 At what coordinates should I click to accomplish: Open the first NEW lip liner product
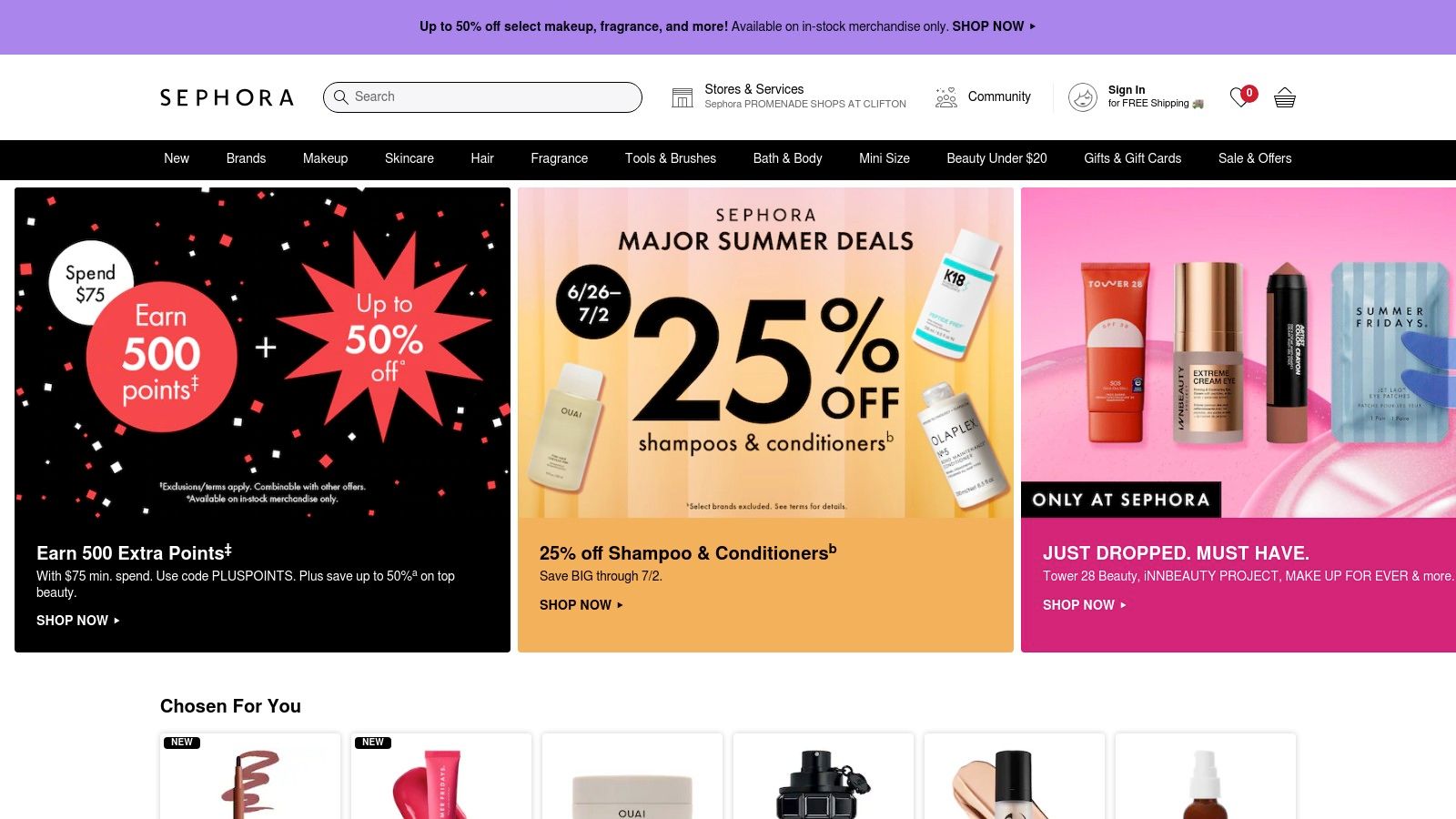click(250, 776)
